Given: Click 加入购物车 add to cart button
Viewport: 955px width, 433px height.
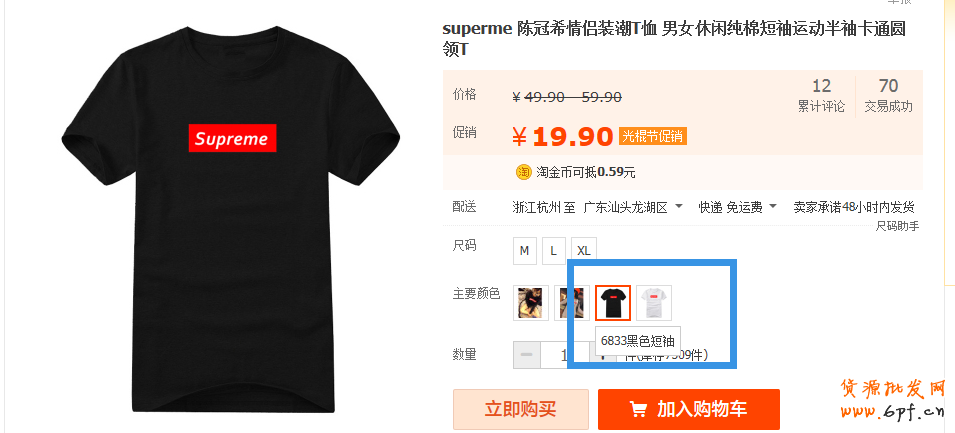Looking at the screenshot, I should 689,409.
